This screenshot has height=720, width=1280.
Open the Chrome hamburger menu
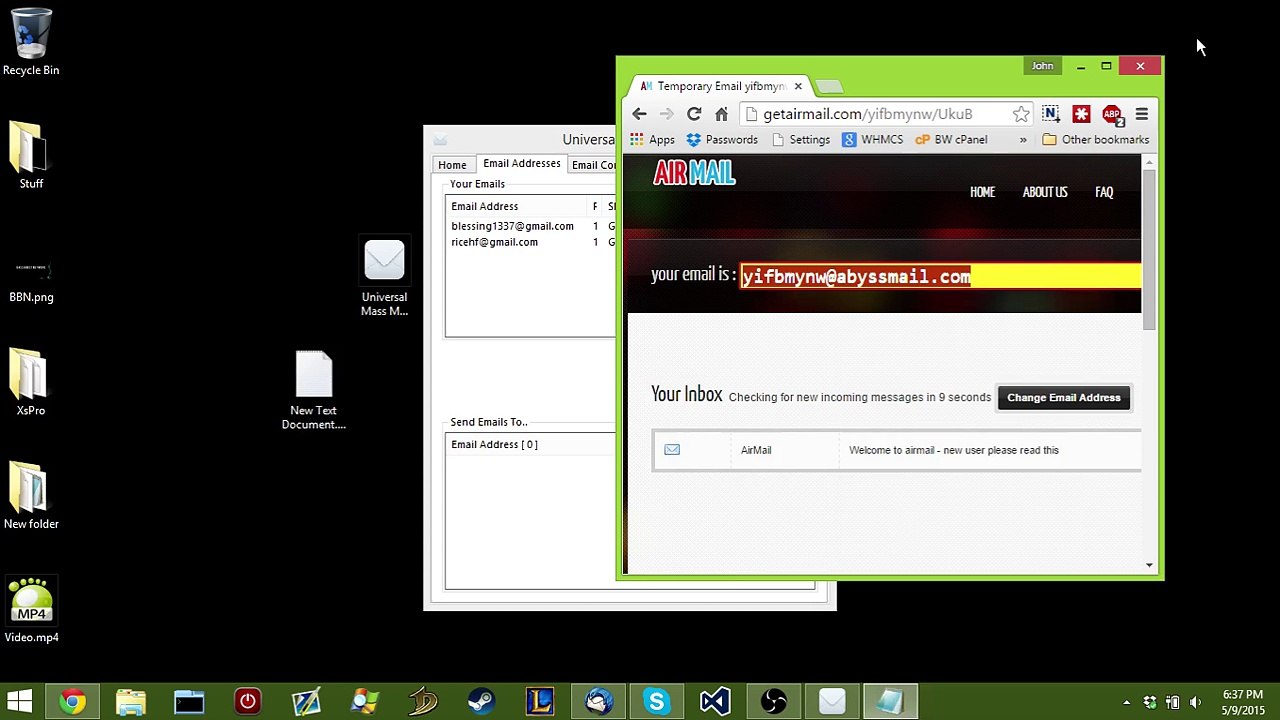[x=1141, y=114]
